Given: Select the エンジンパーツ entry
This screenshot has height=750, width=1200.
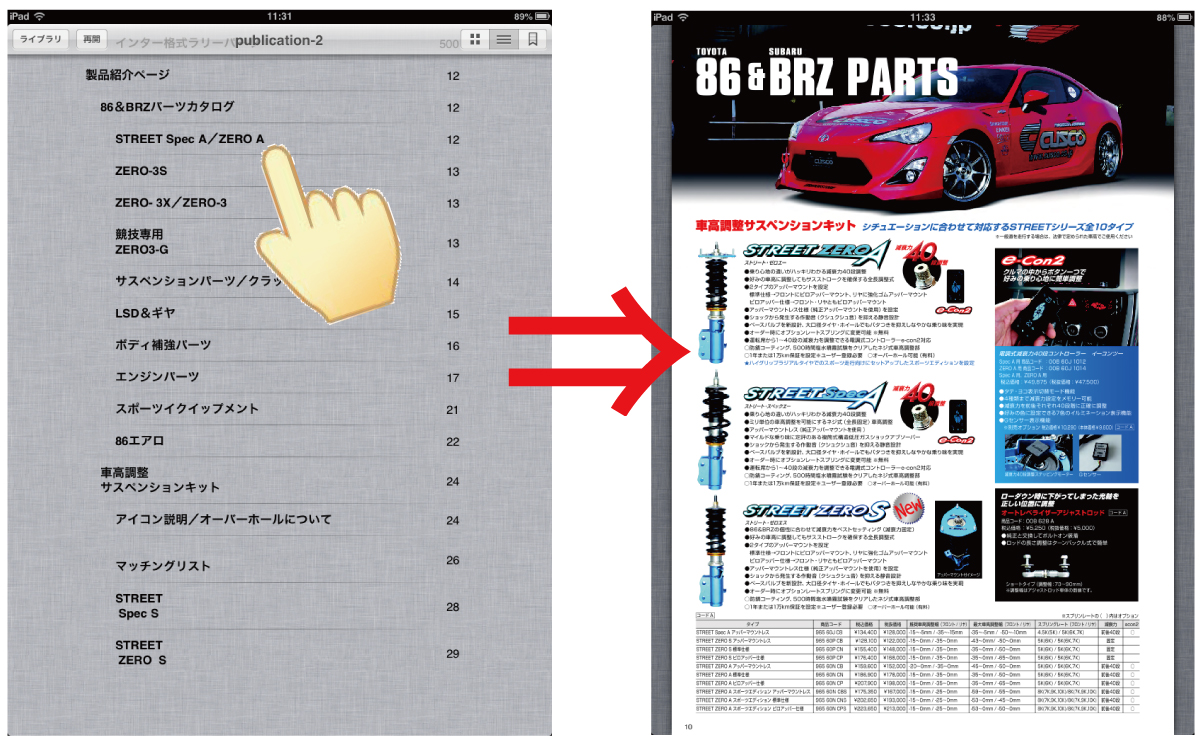Looking at the screenshot, I should [157, 378].
